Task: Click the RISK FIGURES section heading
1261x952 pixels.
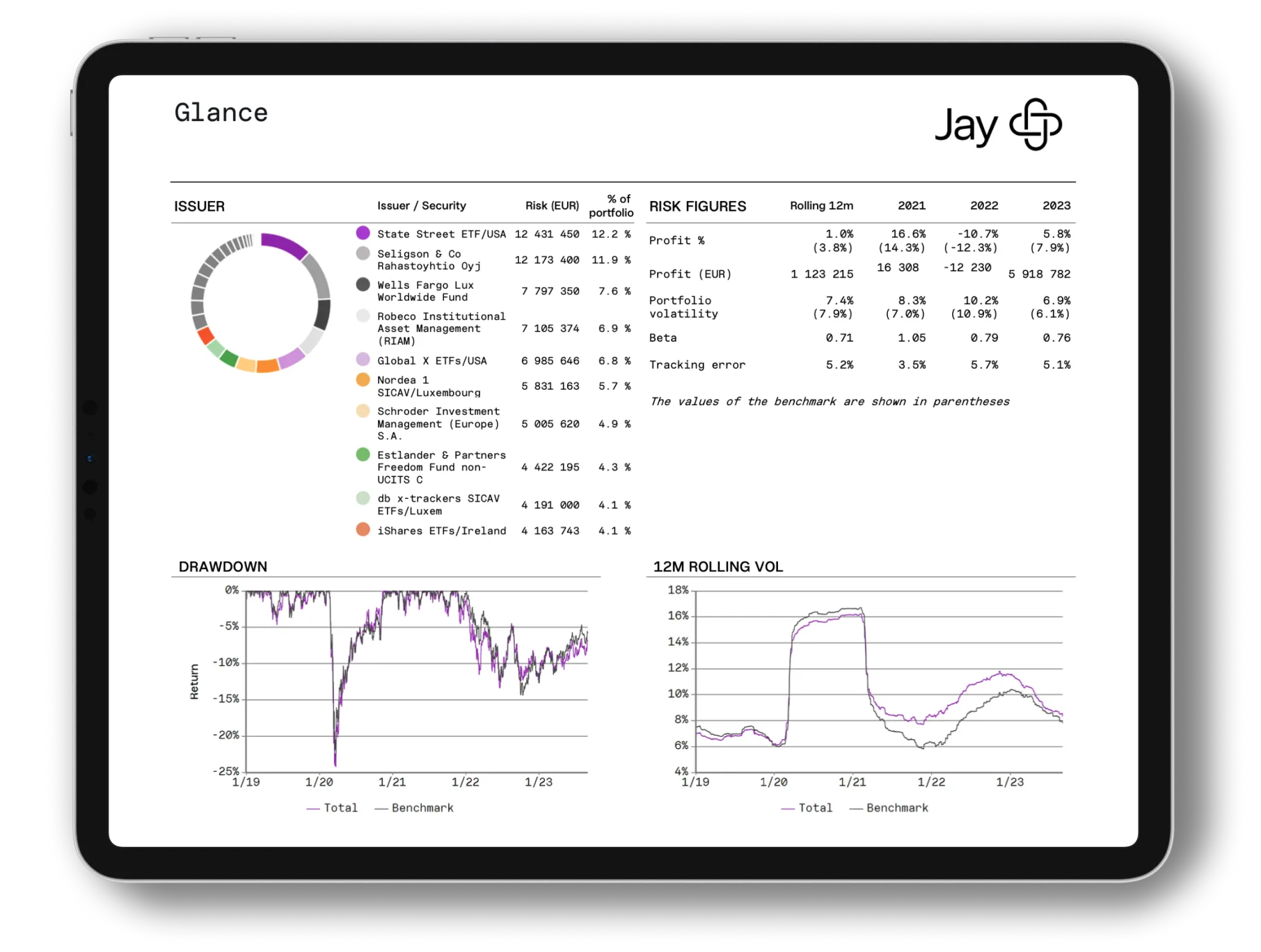Action: 697,206
